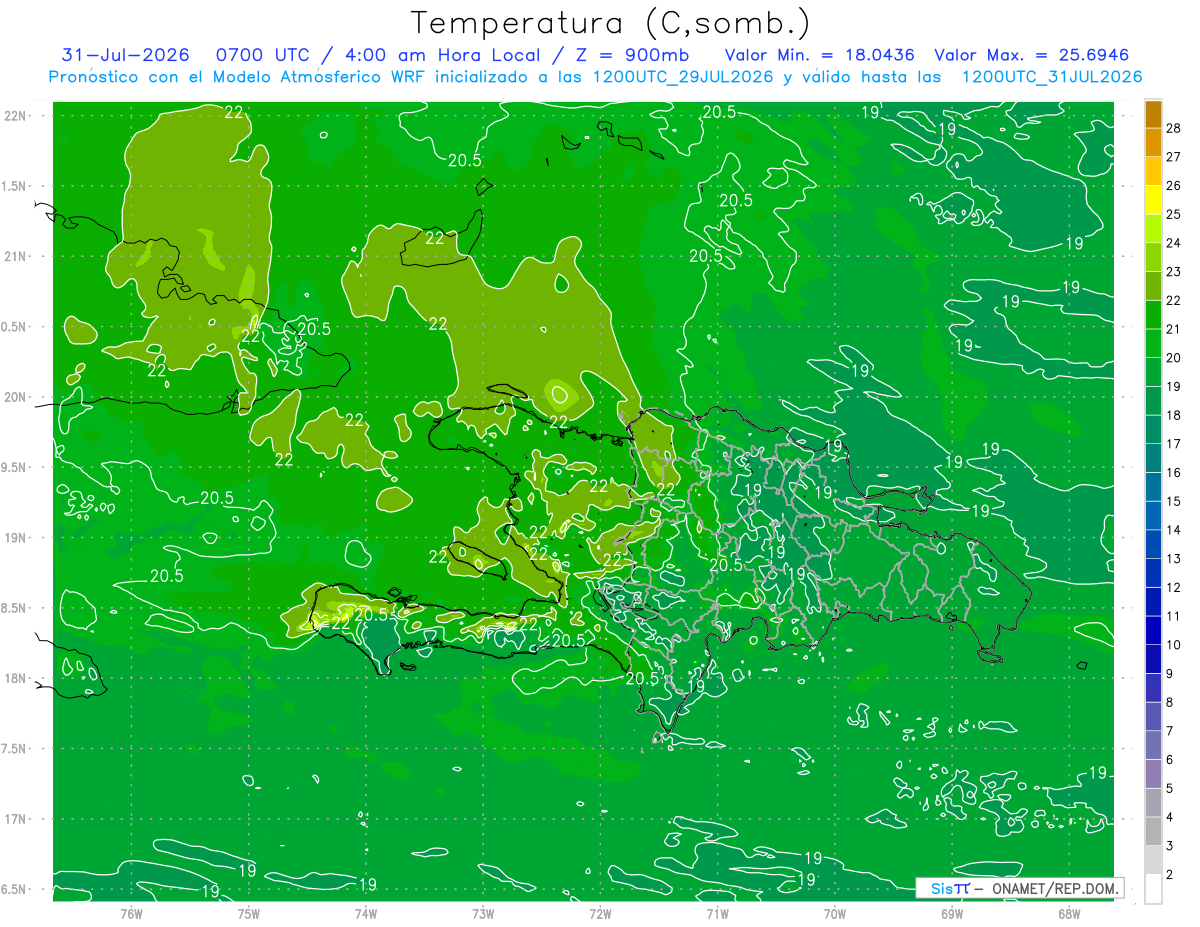Click the "18N" latitude axis label

click(17, 679)
